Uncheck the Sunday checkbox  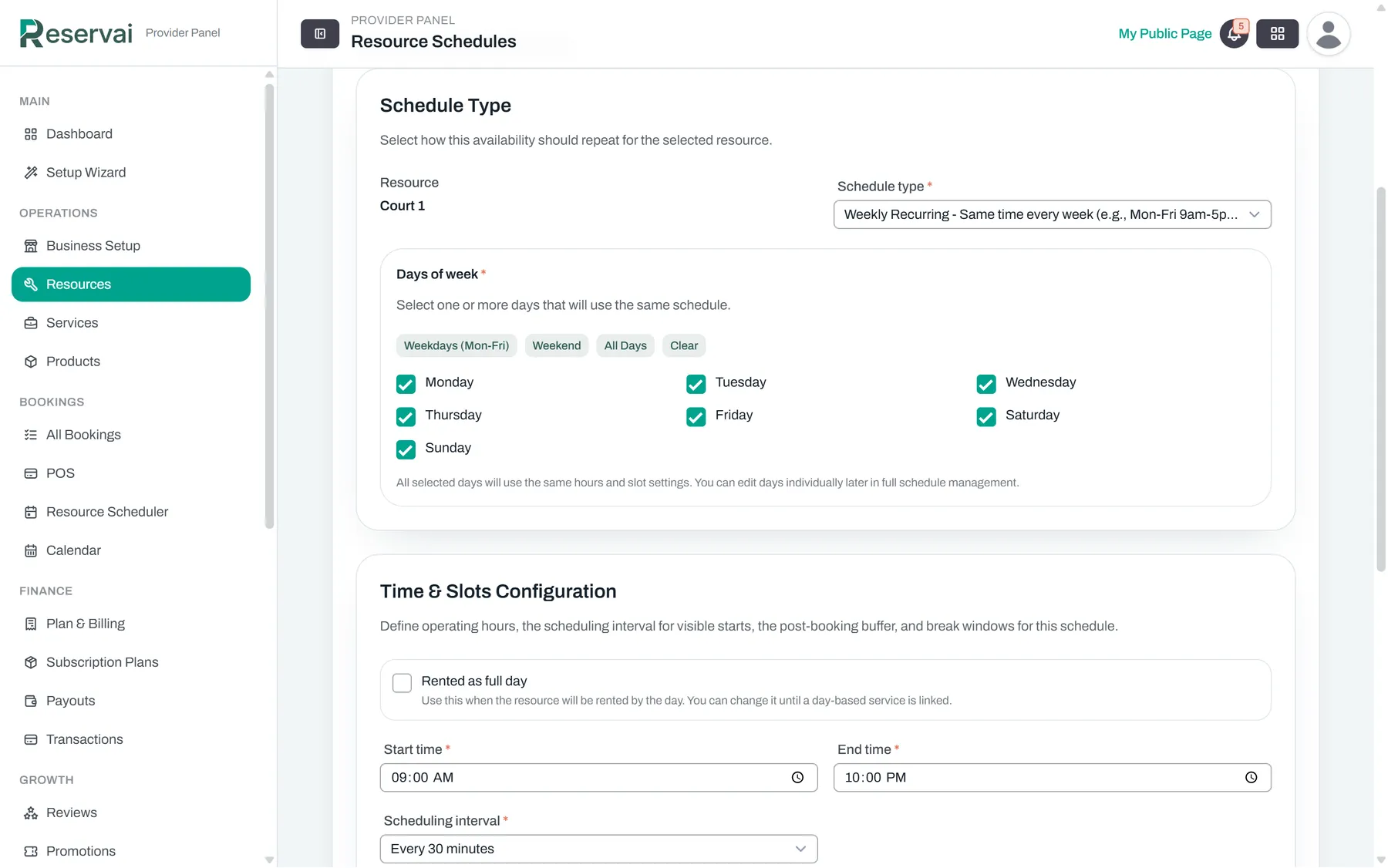tap(406, 449)
